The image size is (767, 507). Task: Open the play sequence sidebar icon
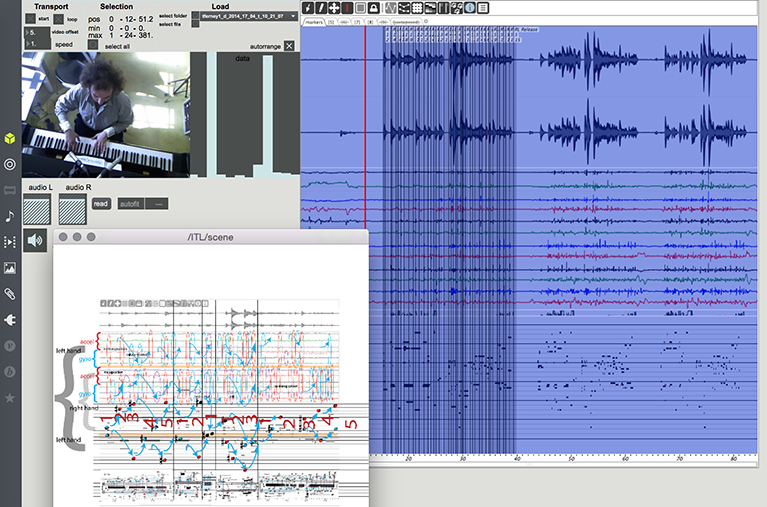[10, 242]
